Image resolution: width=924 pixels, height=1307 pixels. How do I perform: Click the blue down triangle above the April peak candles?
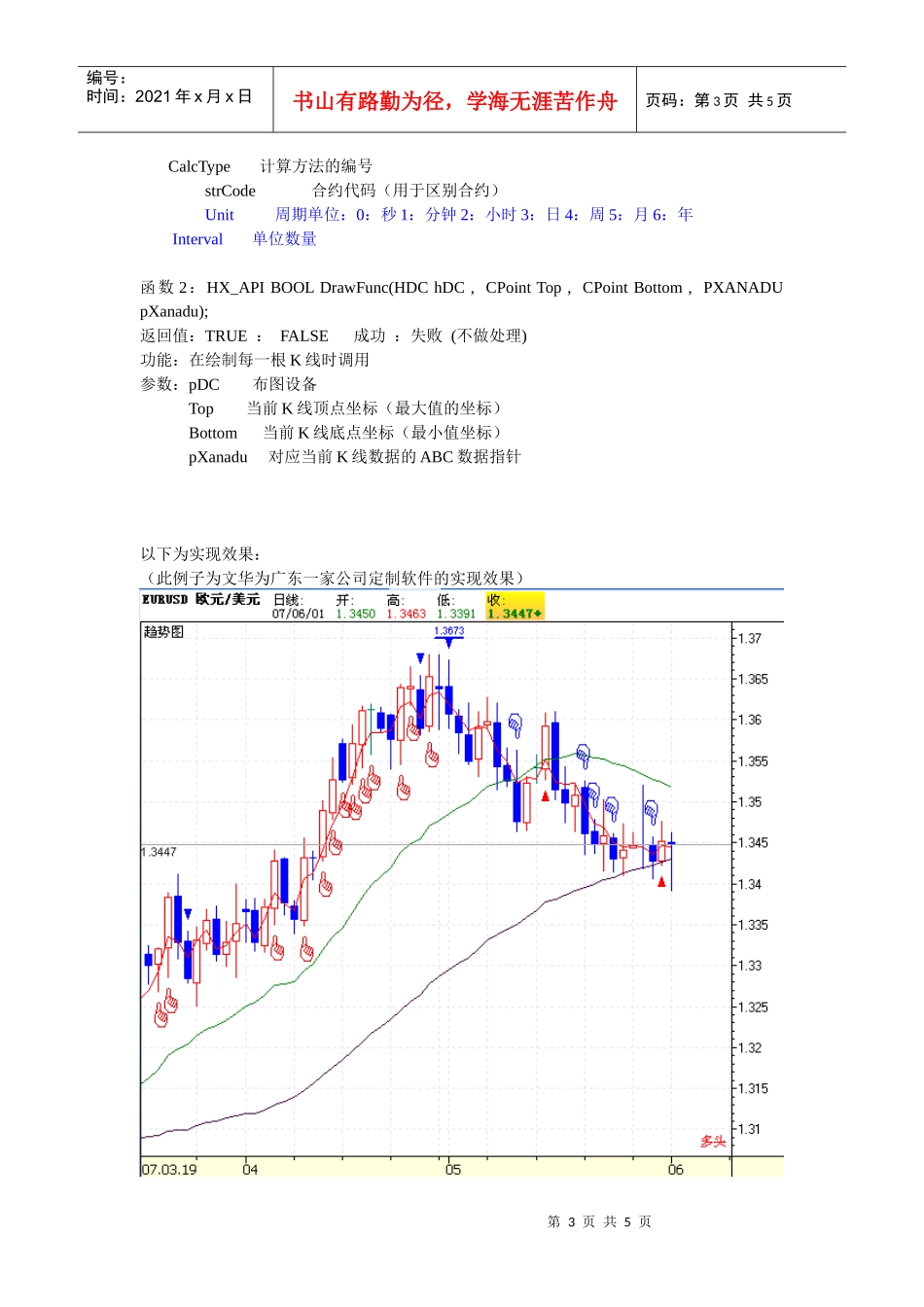(x=420, y=658)
